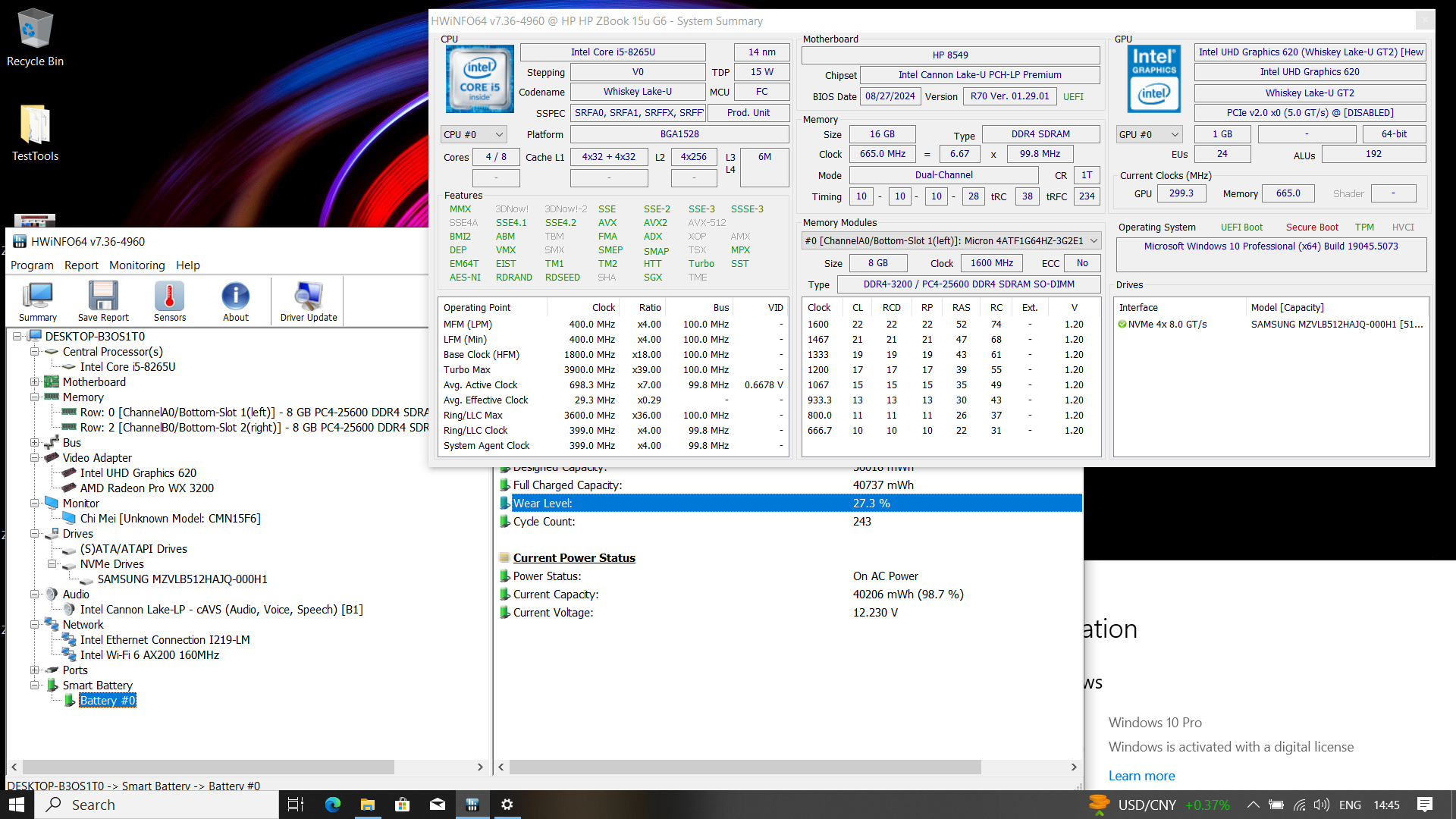Open the Recycle Bin desktop icon
Screen dimensions: 1456x819
[x=35, y=38]
